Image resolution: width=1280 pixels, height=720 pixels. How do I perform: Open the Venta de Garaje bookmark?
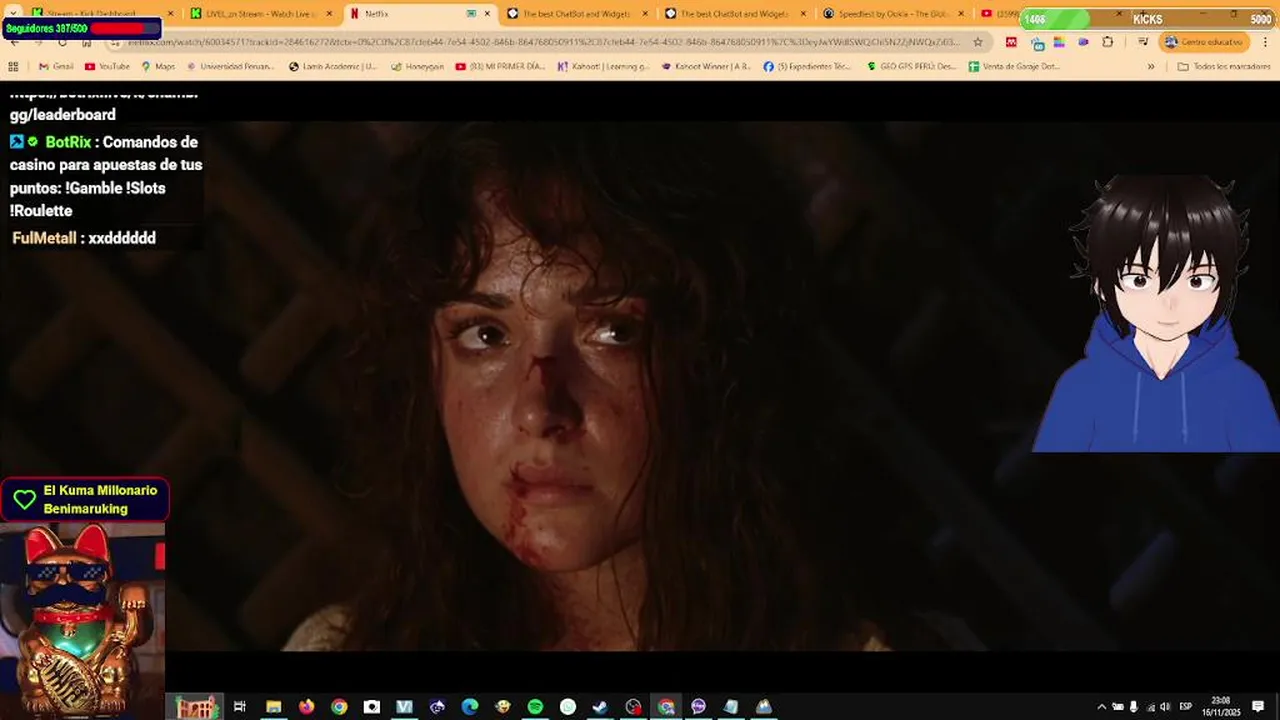click(1014, 66)
